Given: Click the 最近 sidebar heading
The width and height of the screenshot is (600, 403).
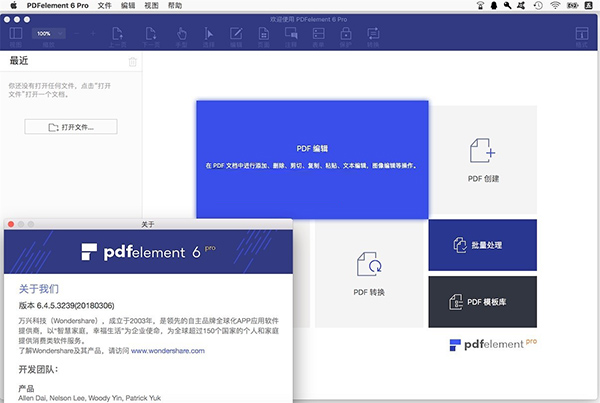Looking at the screenshot, I should click(19, 60).
